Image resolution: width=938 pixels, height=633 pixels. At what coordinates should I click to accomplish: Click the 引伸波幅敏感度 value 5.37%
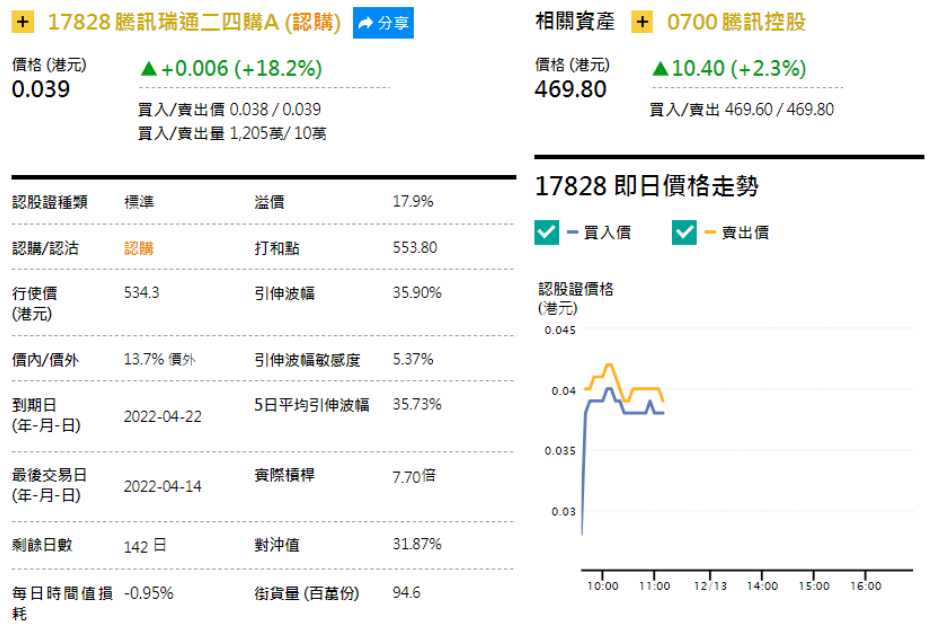[413, 359]
